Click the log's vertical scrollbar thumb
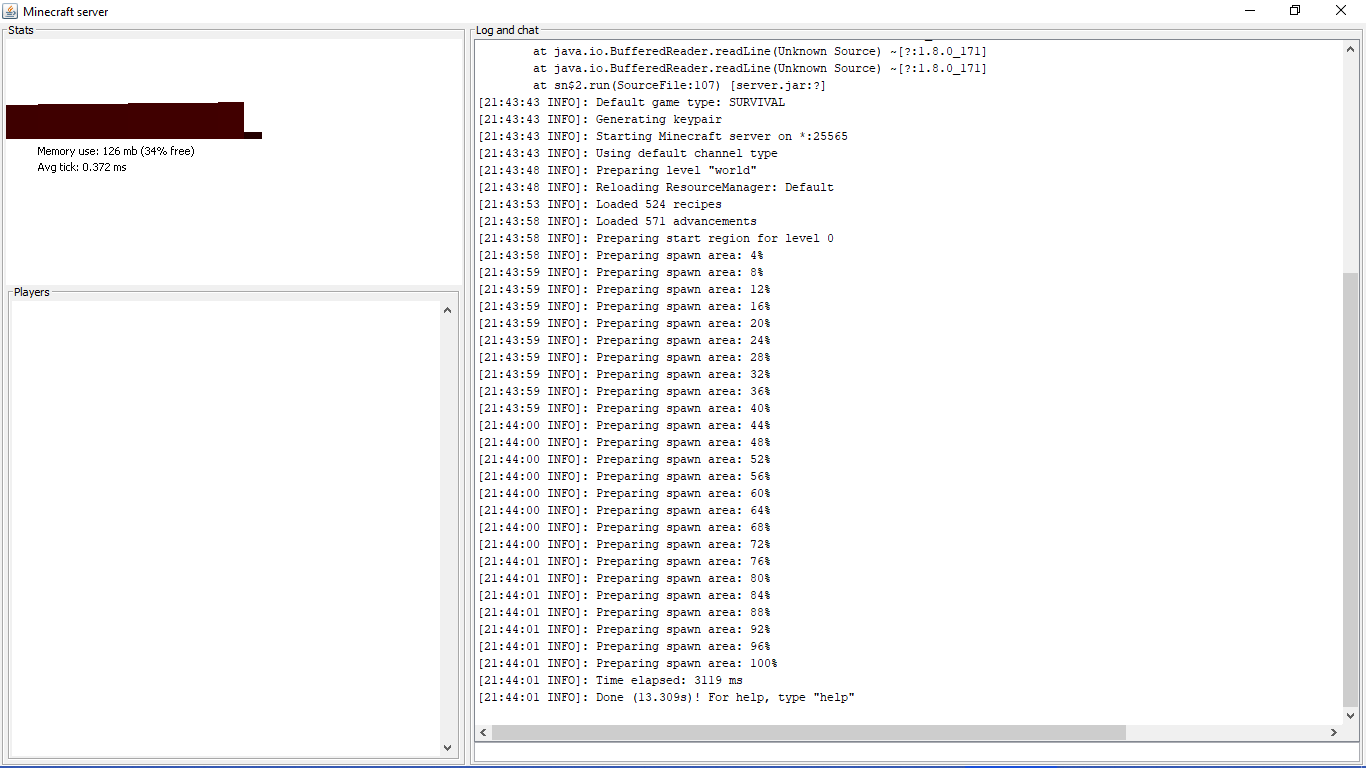 click(x=1351, y=490)
